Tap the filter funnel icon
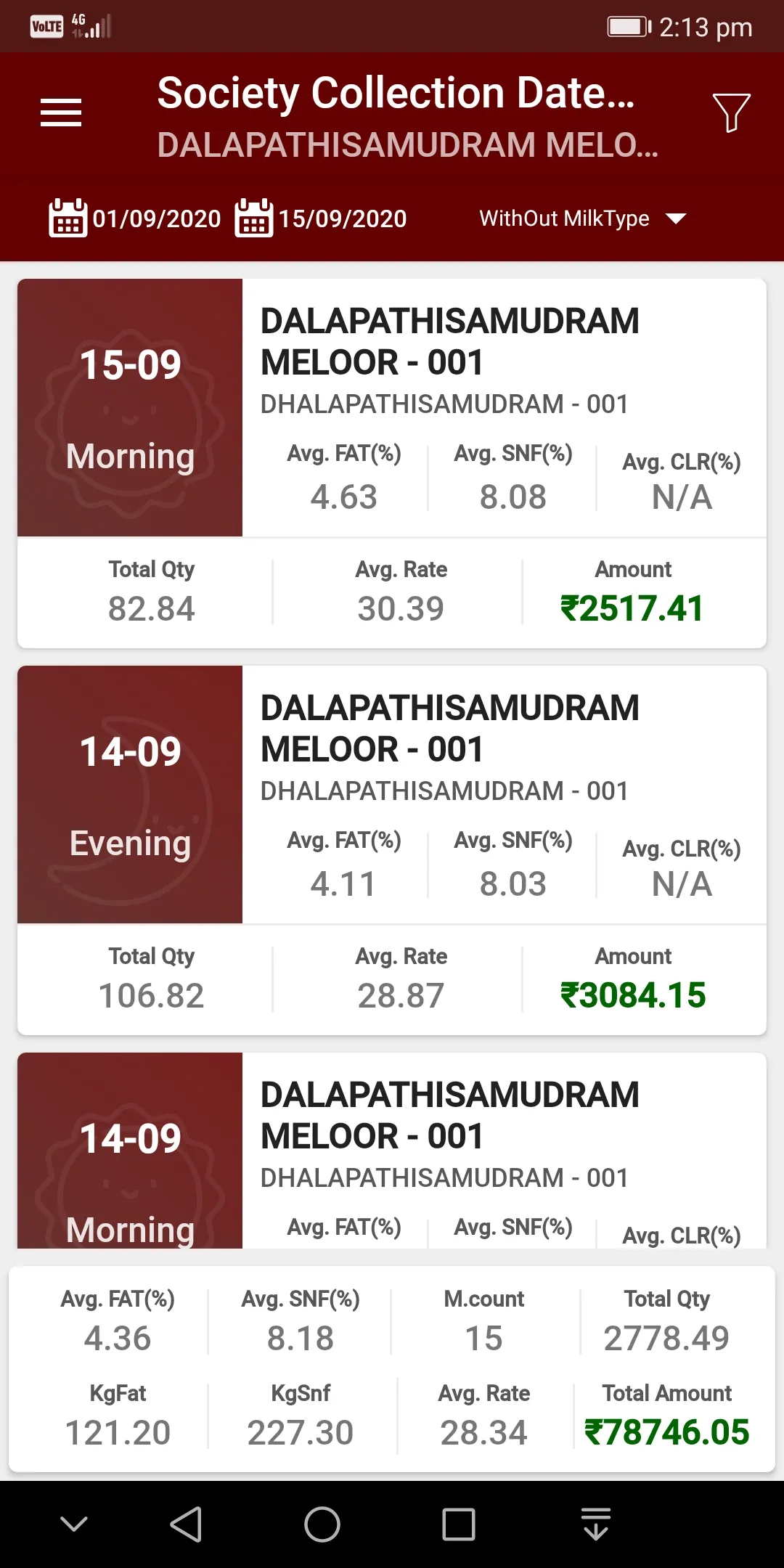 731,113
